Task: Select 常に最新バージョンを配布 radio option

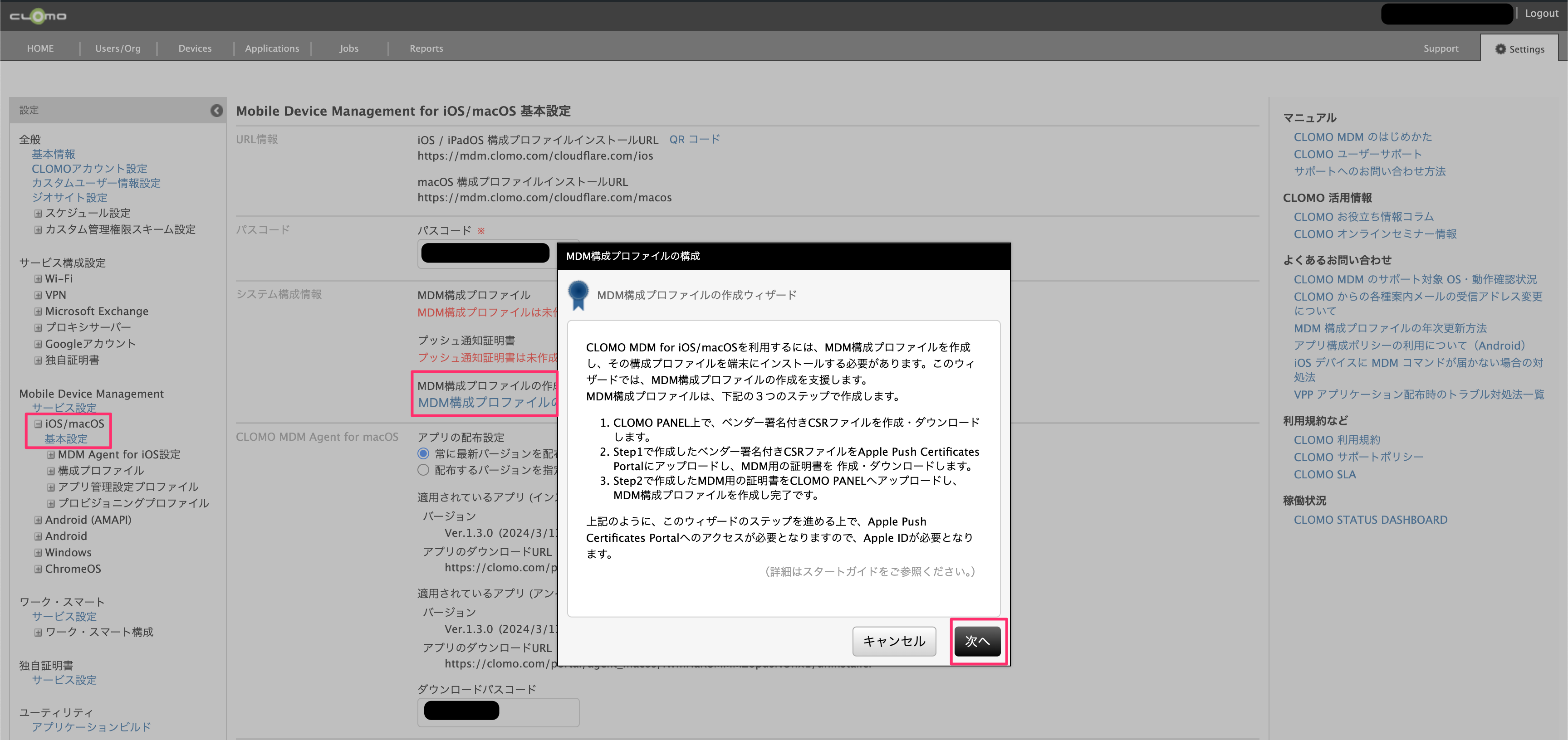Action: point(423,453)
